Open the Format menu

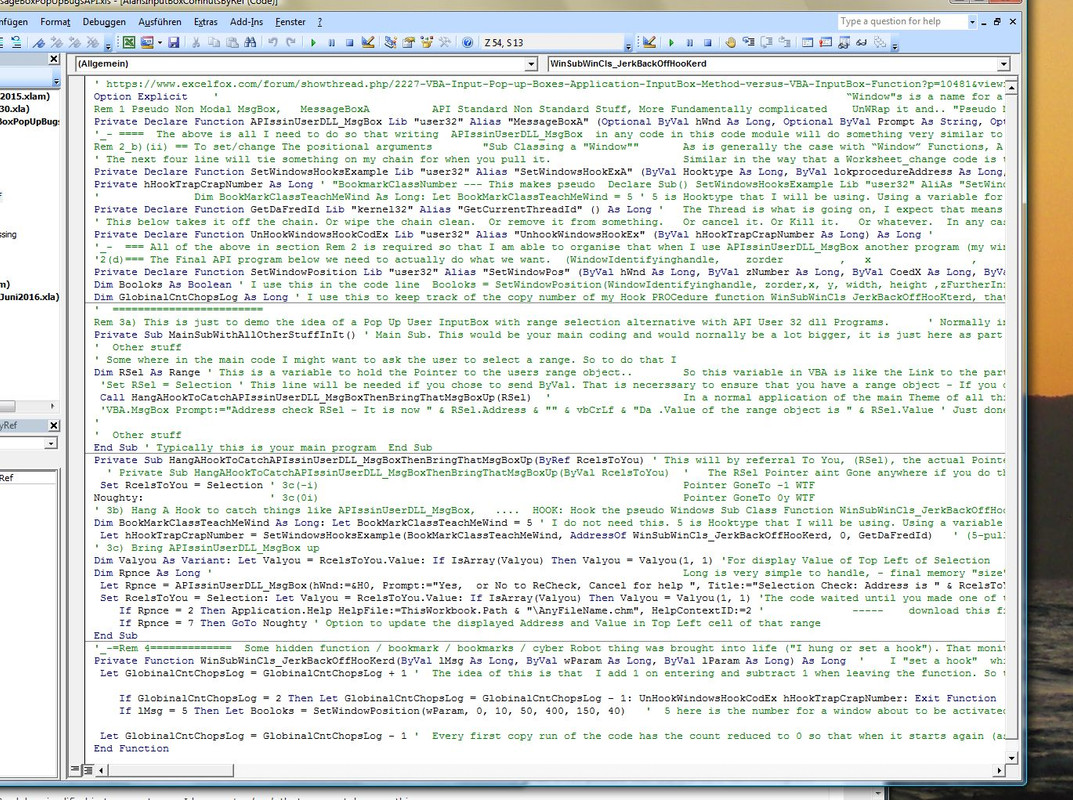55,22
